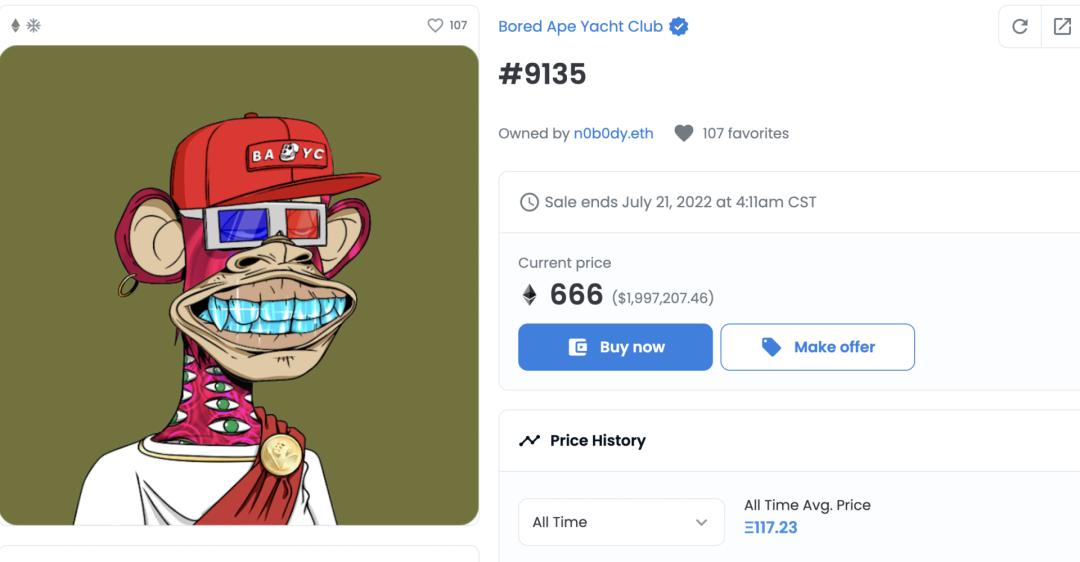This screenshot has height=562, width=1080.
Task: Click the Ethereum diamond icon beside 666
Action: click(x=530, y=295)
